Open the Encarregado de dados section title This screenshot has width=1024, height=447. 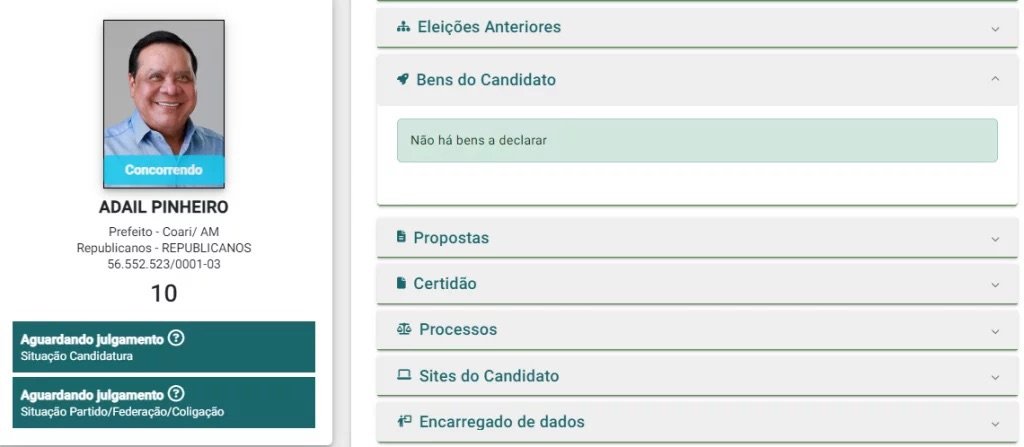[501, 421]
